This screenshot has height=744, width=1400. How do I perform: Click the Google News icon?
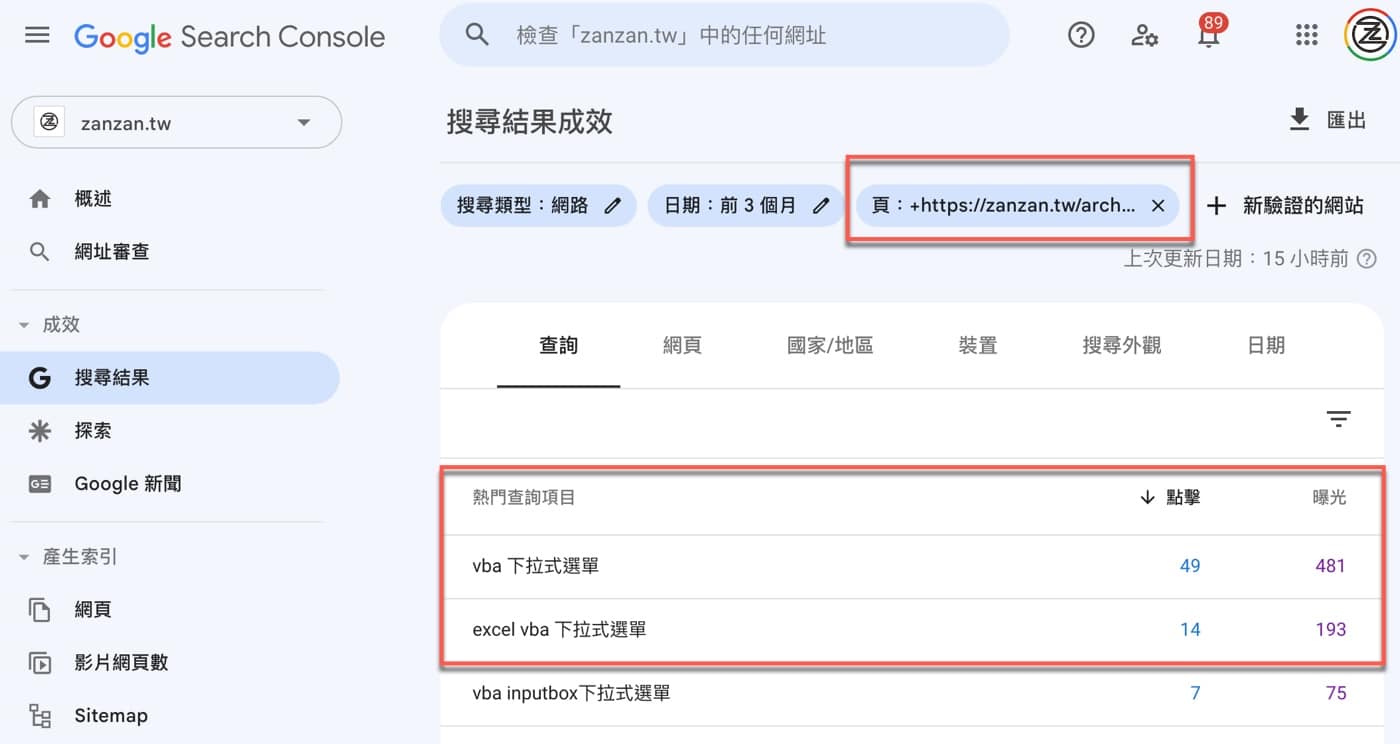[x=40, y=484]
